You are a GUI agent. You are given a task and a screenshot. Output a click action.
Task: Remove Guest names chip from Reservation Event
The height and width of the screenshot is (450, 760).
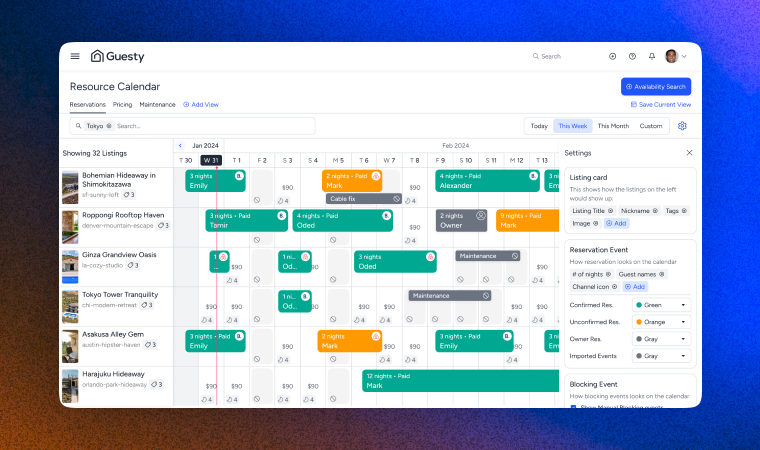(x=662, y=274)
